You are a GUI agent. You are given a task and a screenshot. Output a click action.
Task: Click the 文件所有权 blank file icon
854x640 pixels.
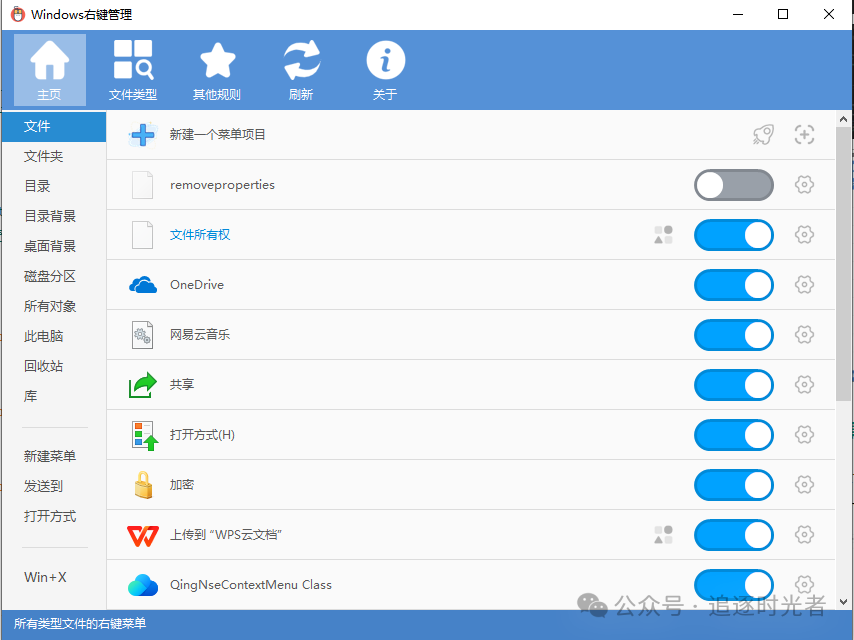click(143, 235)
